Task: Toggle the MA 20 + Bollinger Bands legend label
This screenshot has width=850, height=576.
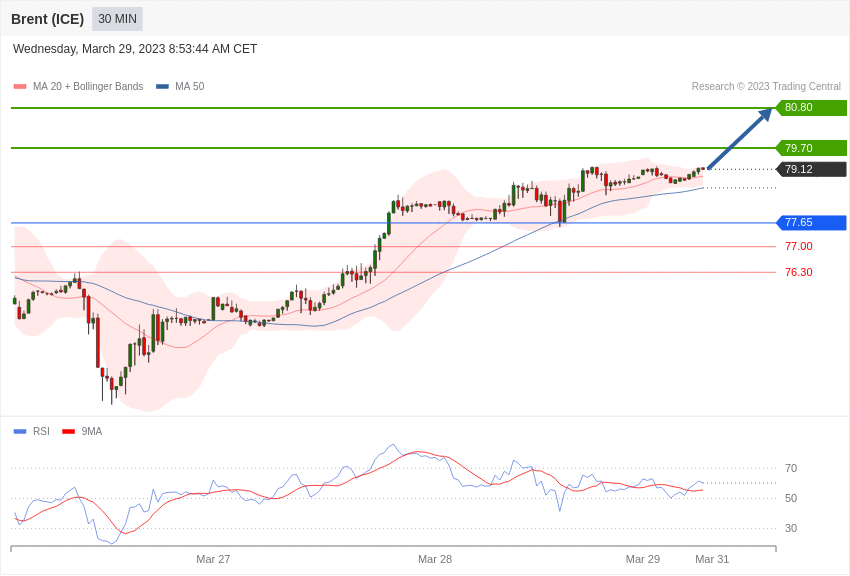Action: (x=88, y=87)
